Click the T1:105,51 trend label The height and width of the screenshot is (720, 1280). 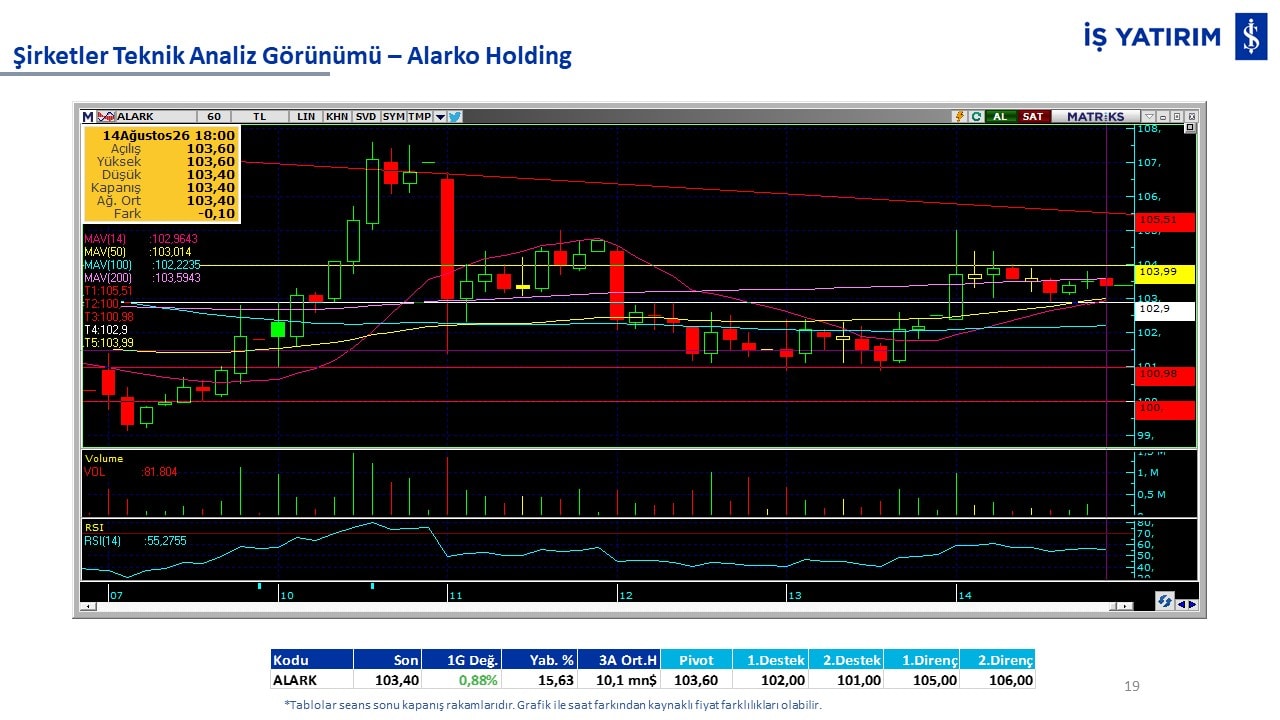(107, 291)
